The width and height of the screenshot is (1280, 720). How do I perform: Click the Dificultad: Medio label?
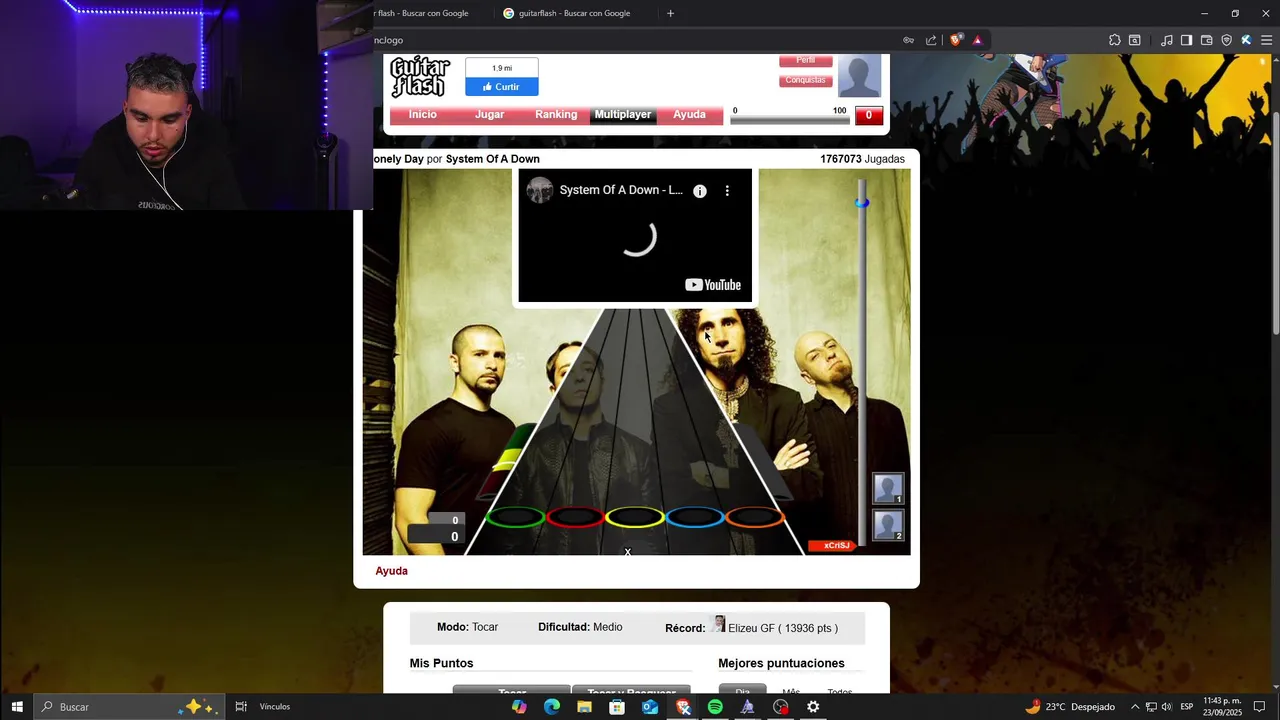coord(580,627)
